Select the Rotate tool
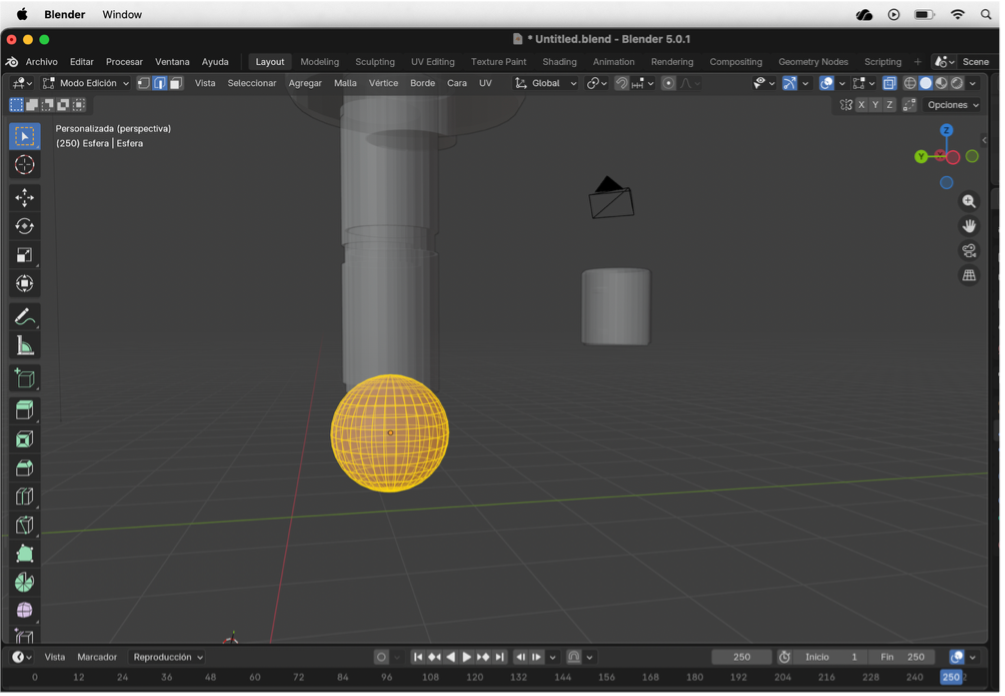Screen dimensions: 1005x696 pos(24,227)
